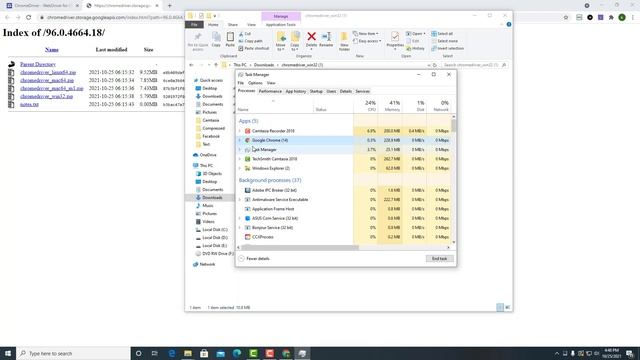Sort processes by the CPU column header

pos(366,106)
